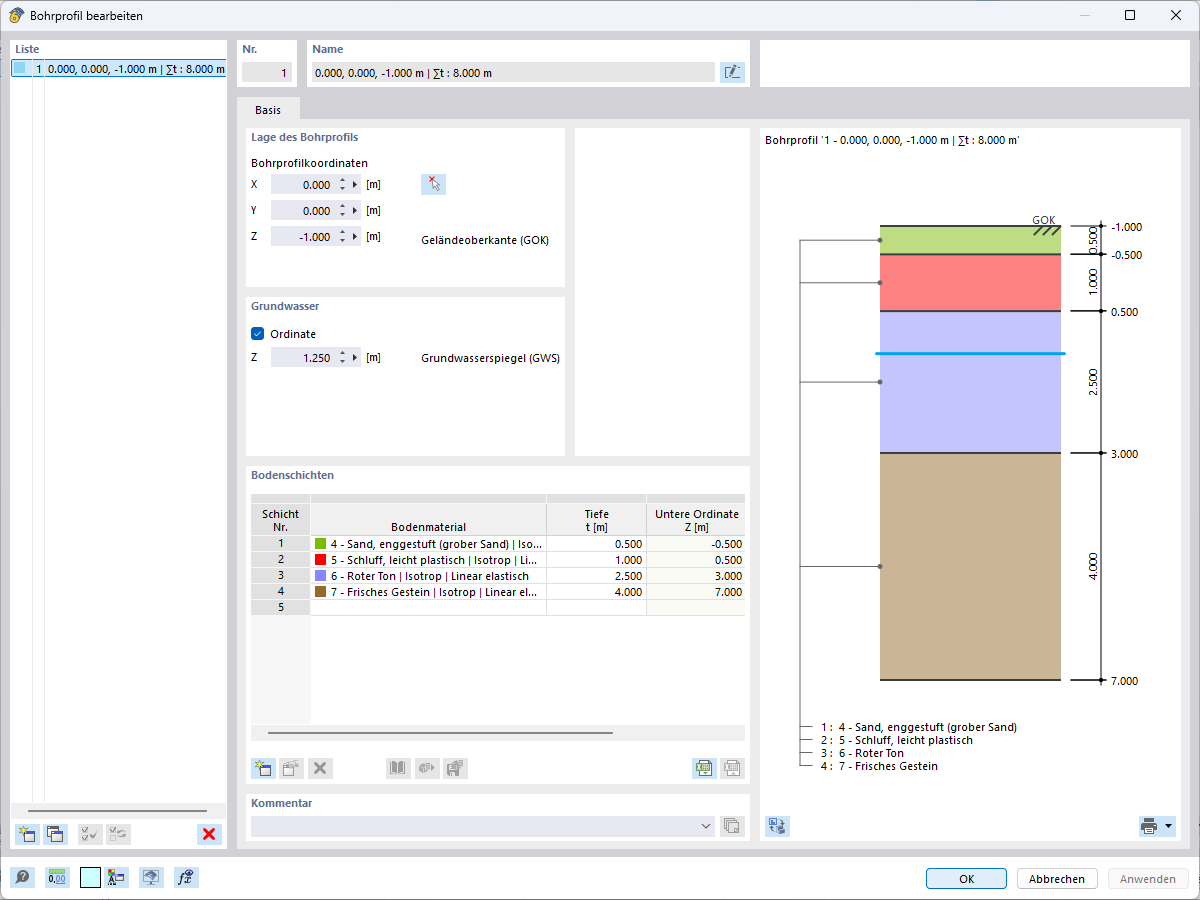Click the save layers floppy disk icon
The image size is (1200, 900).
pos(456,768)
